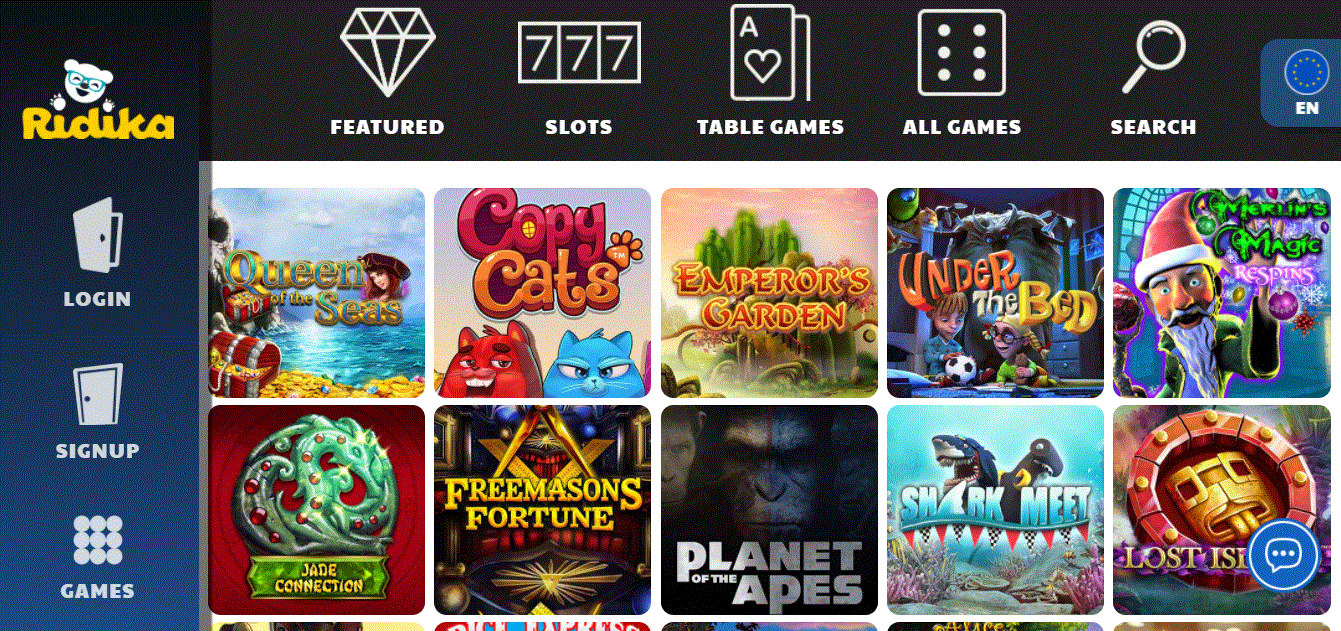Open the Jade Connection game tile

coord(317,510)
